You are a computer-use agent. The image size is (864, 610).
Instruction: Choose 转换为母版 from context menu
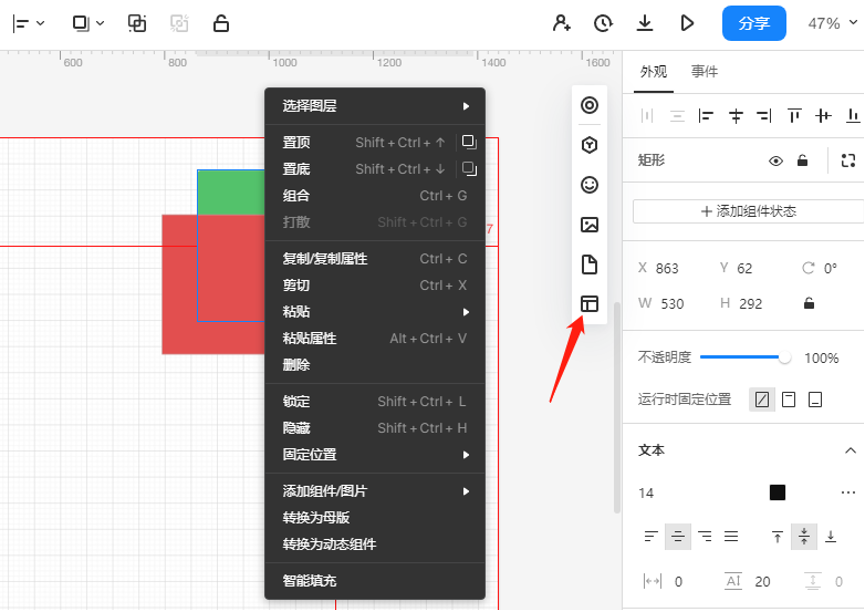(x=316, y=518)
